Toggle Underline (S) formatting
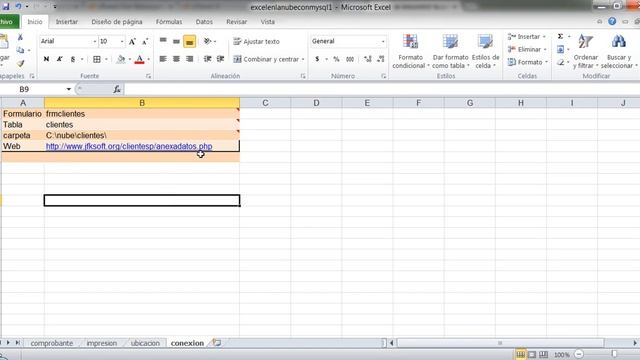This screenshot has height=360, width=640. coord(73,59)
